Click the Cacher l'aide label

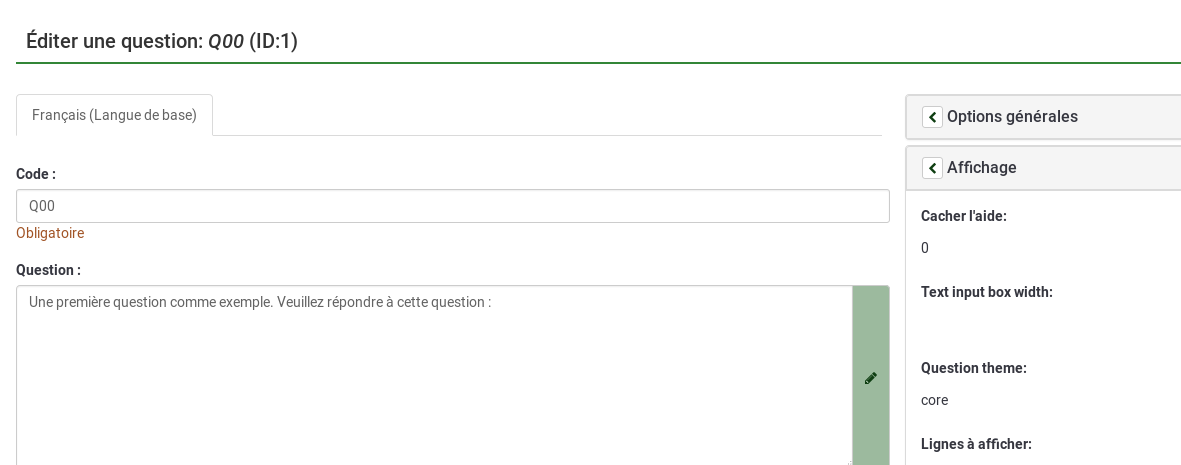[963, 216]
